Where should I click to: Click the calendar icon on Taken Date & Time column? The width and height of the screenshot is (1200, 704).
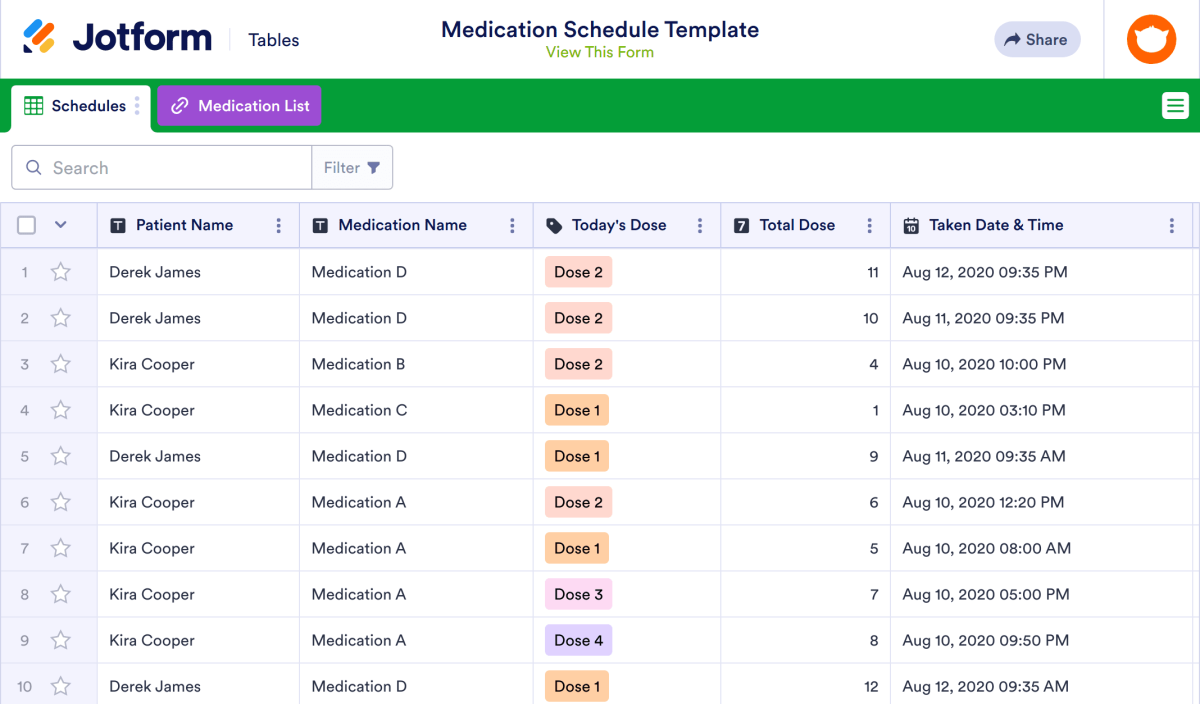[911, 225]
